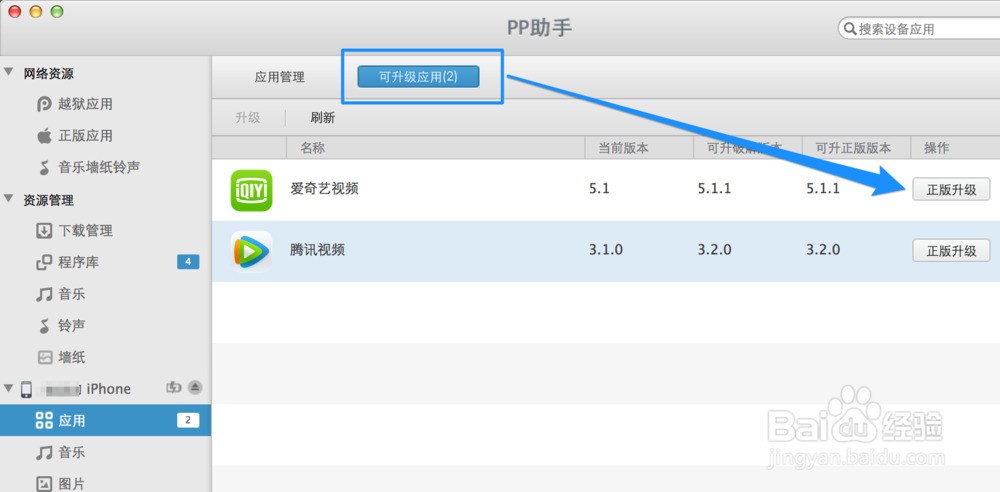Select the 墙纸 sidebar item
Screen dimensions: 1000x492
[105, 357]
